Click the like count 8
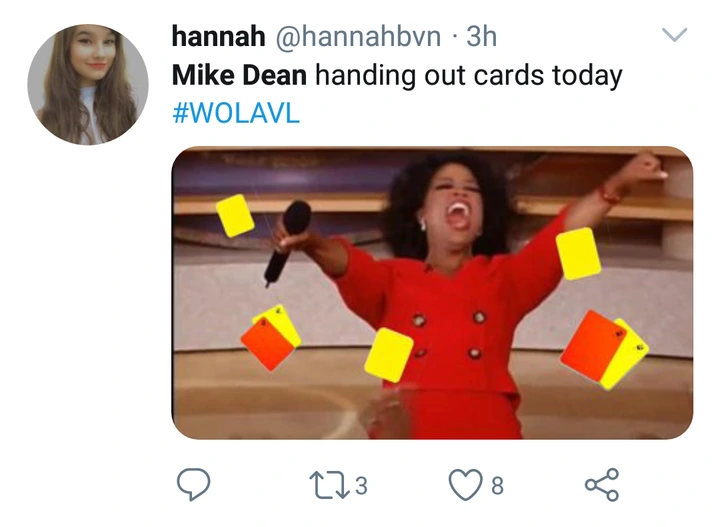 pos(497,486)
